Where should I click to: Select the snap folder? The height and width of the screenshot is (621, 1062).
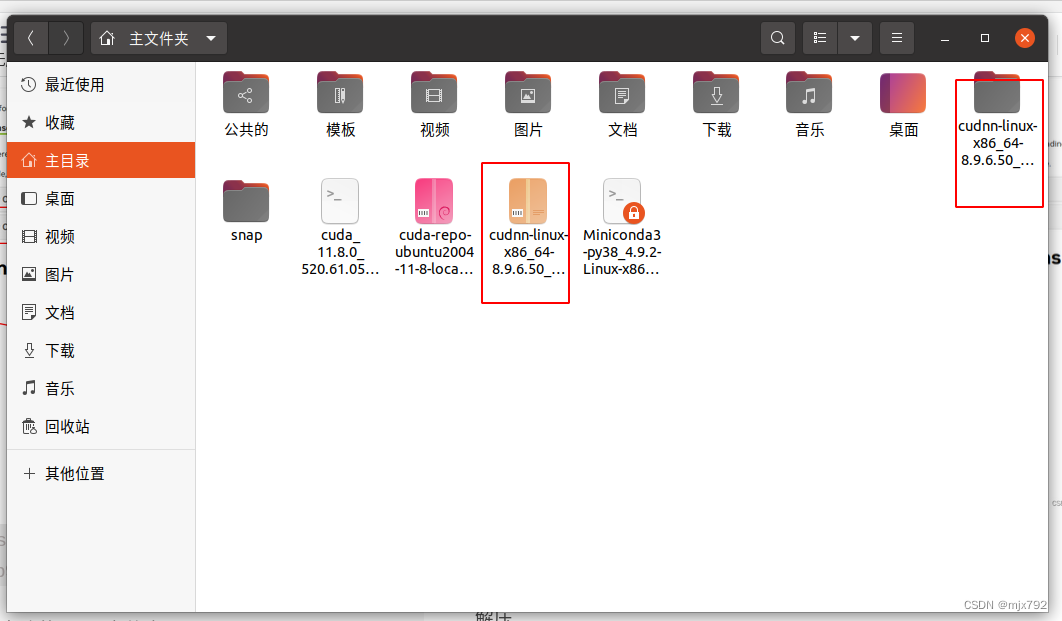coord(246,201)
